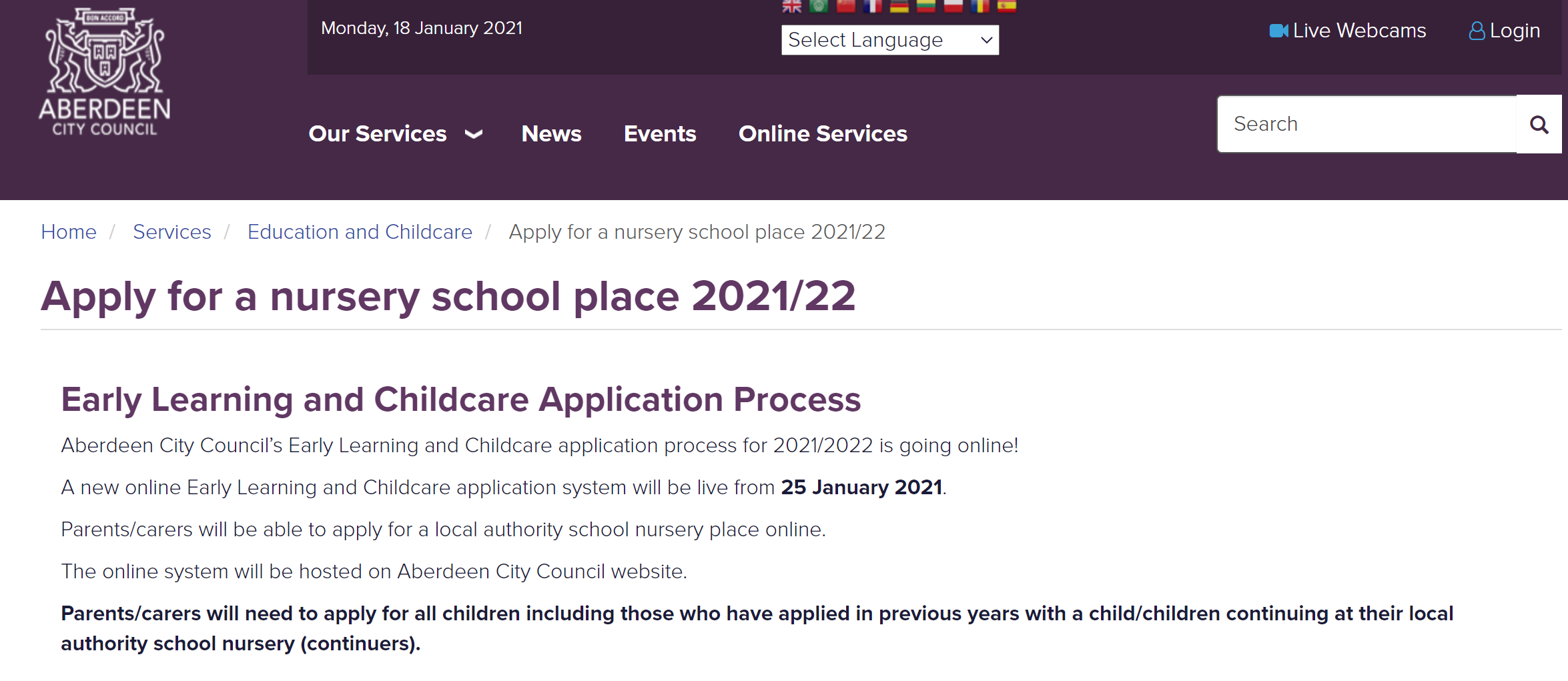Go to the Events page
The image size is (1568, 681).
[660, 133]
